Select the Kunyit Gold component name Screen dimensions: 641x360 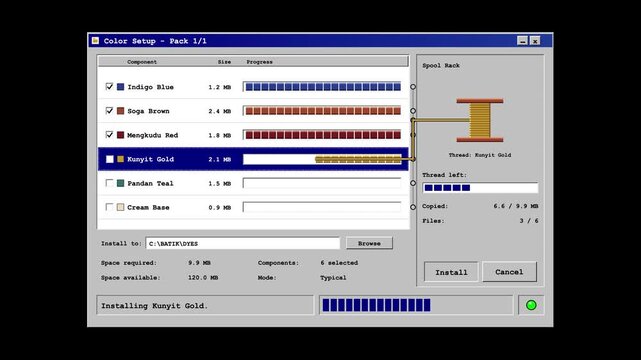pyautogui.click(x=150, y=159)
